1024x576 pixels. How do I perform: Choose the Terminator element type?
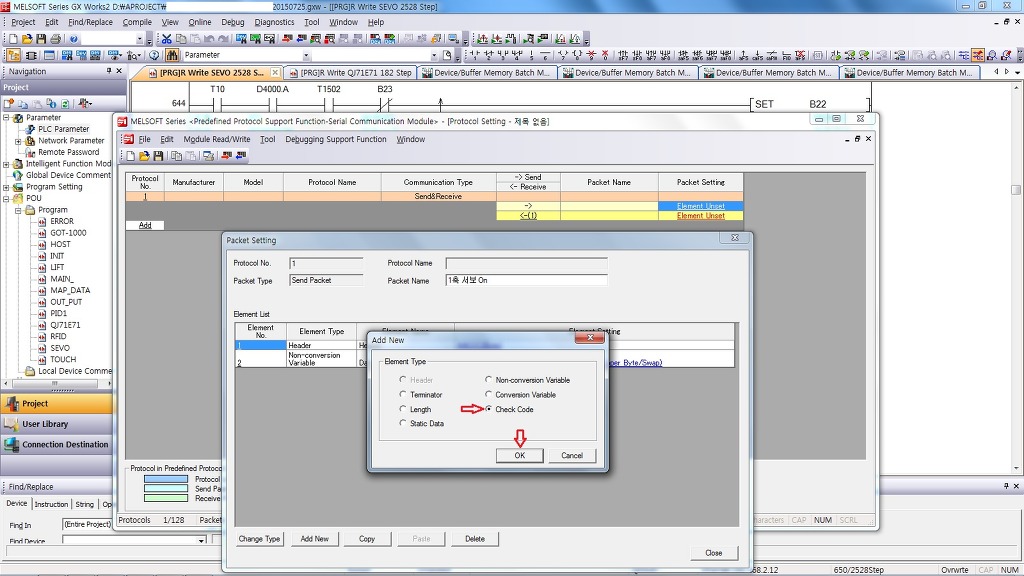click(x=403, y=395)
